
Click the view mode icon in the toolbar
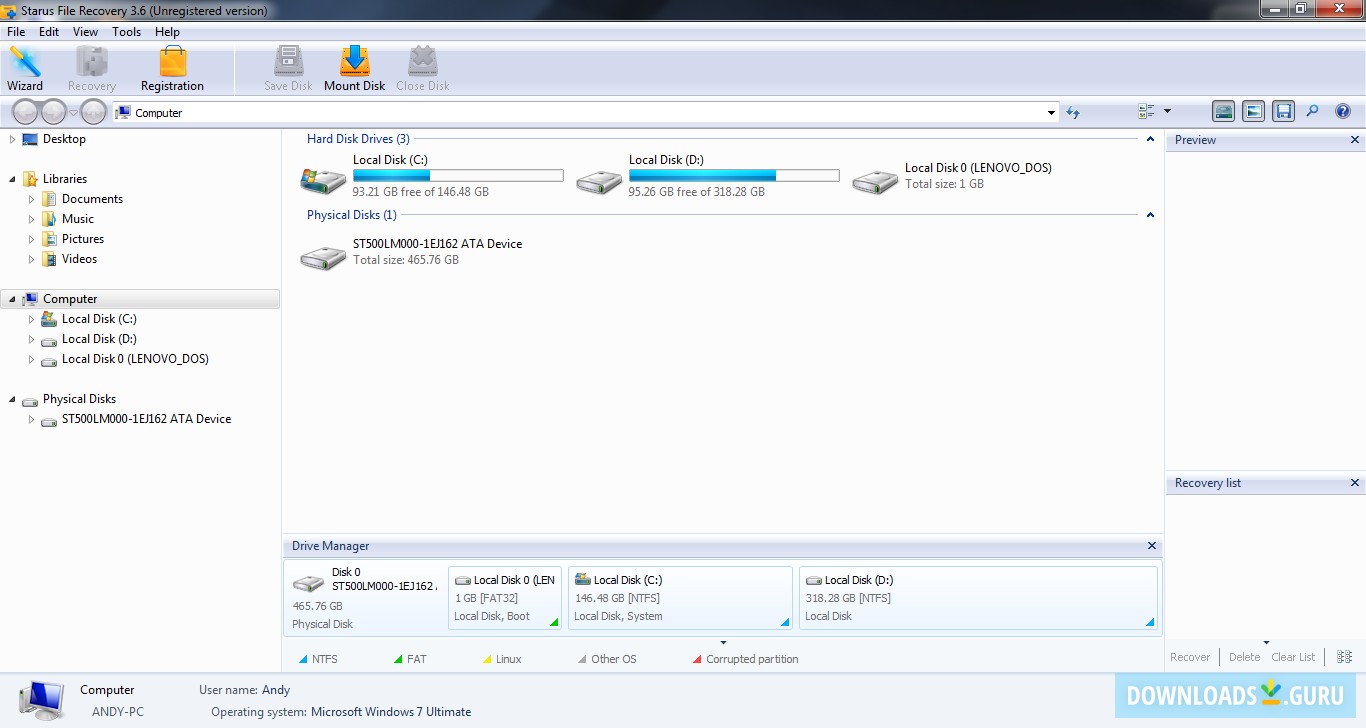click(1146, 112)
